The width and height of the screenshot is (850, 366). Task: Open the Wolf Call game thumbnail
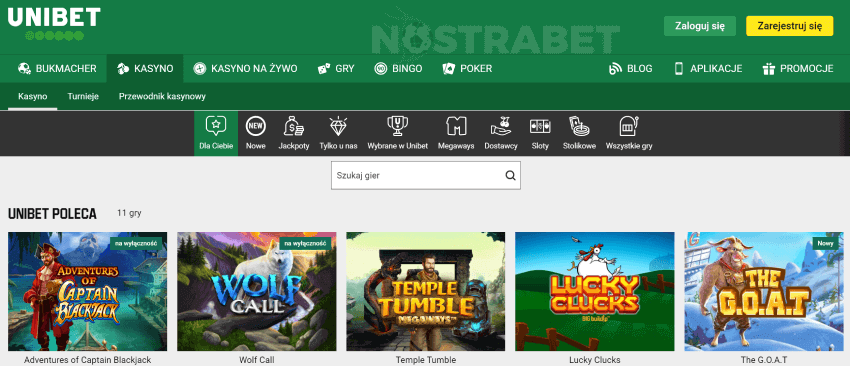click(256, 292)
